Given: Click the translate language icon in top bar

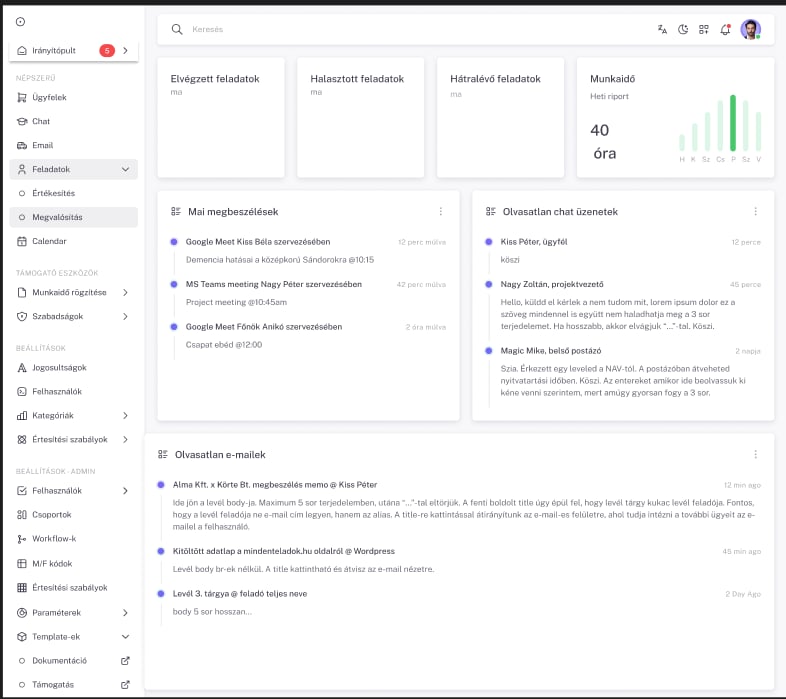Looking at the screenshot, I should [662, 30].
